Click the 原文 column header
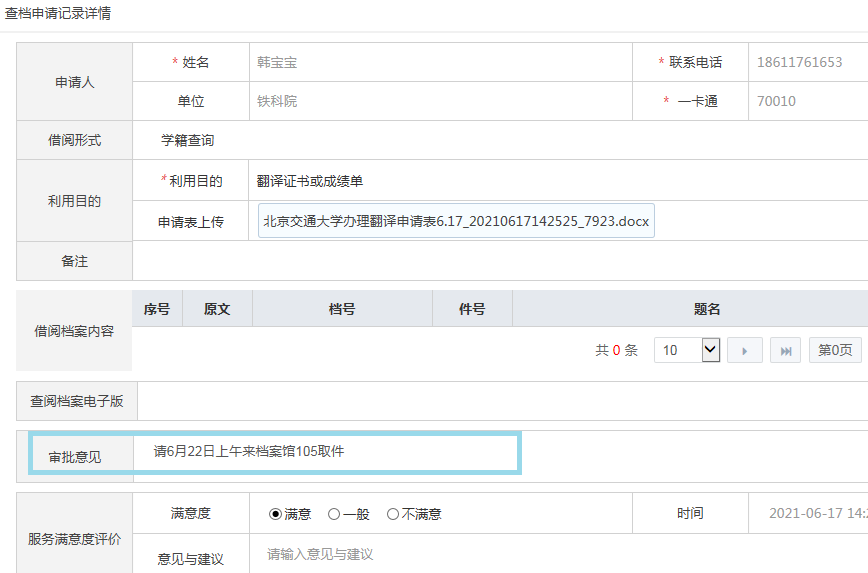This screenshot has height=573, width=868. 217,309
